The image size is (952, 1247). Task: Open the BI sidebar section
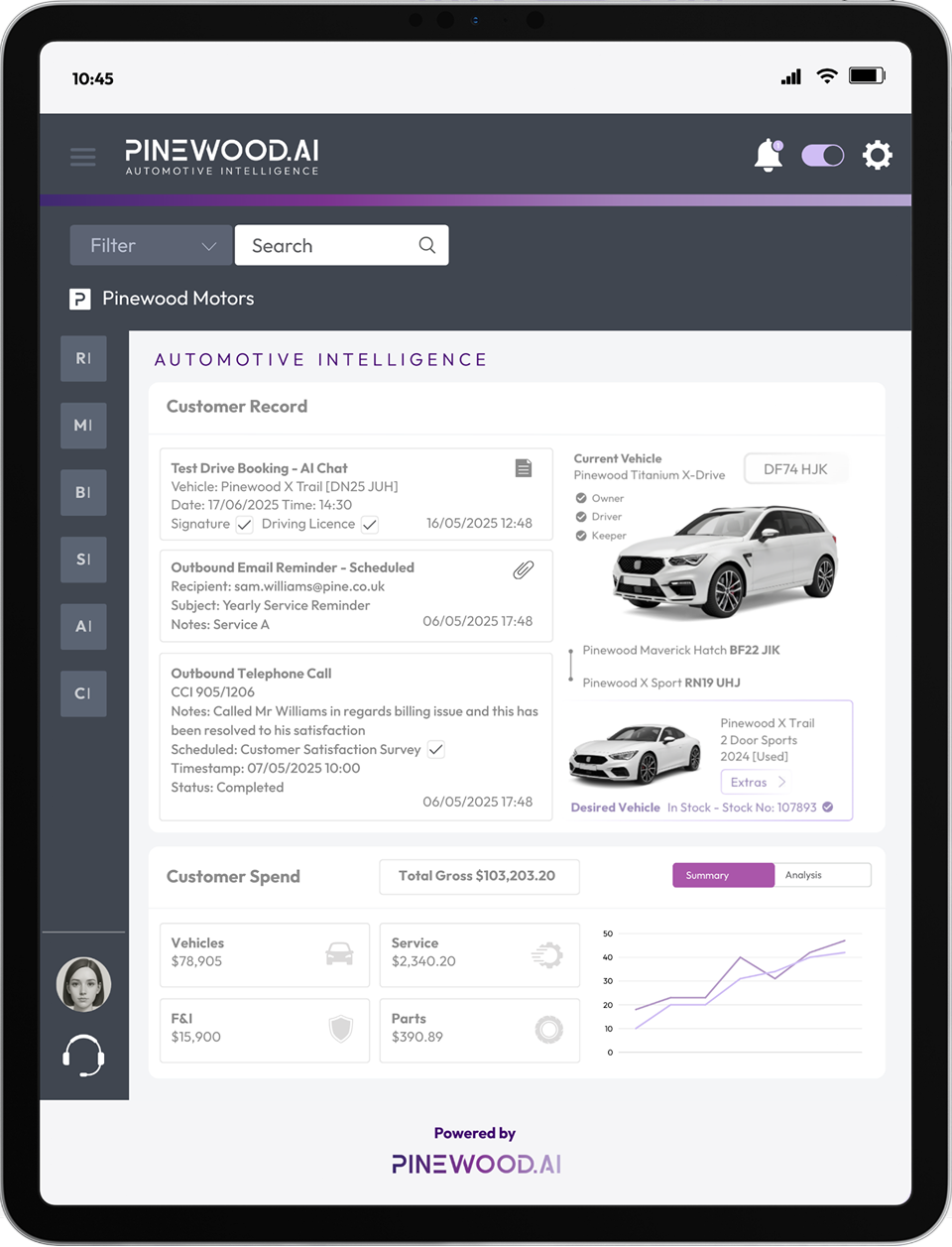coord(83,492)
